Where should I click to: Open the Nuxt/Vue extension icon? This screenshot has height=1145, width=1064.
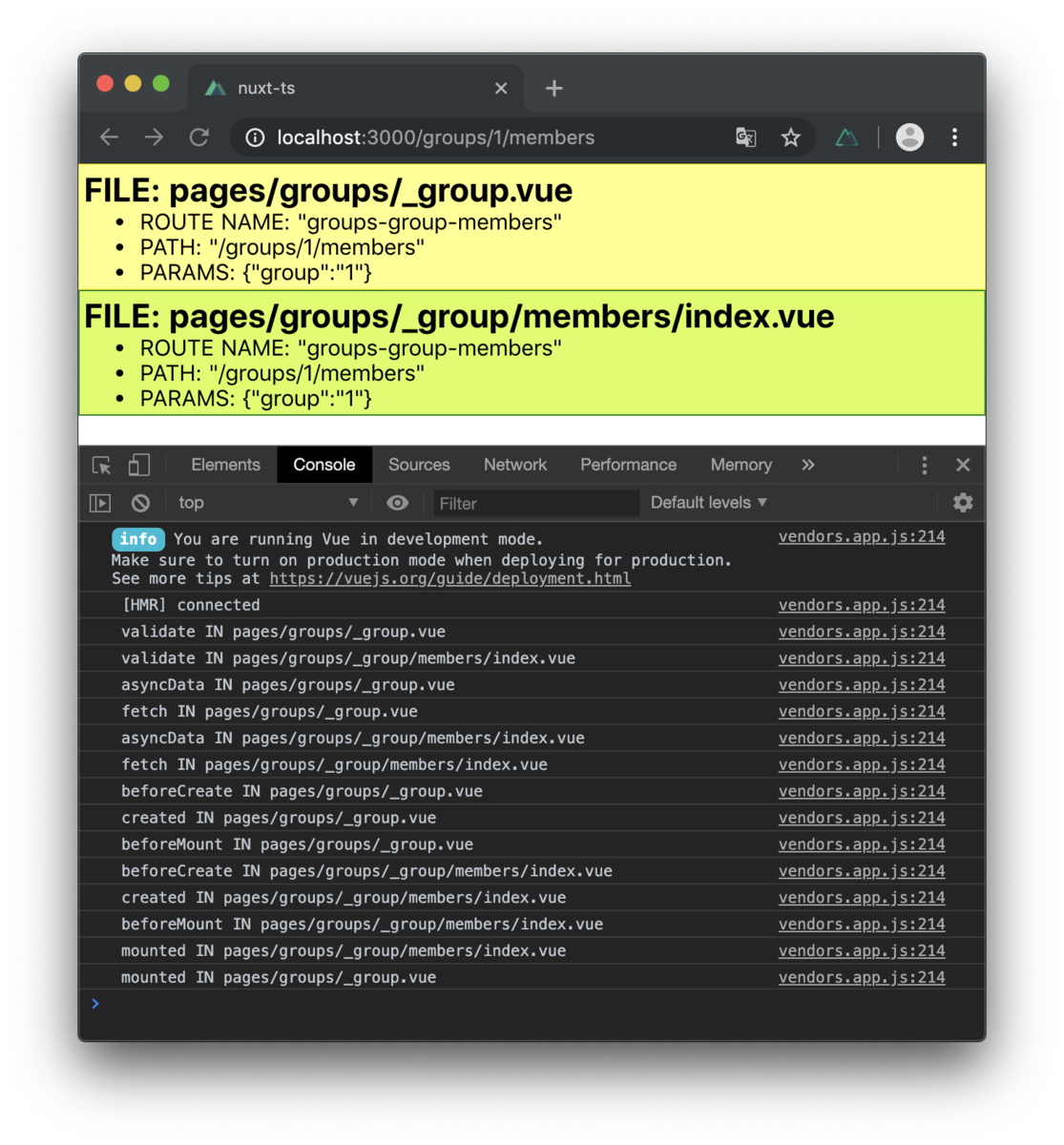tap(846, 137)
